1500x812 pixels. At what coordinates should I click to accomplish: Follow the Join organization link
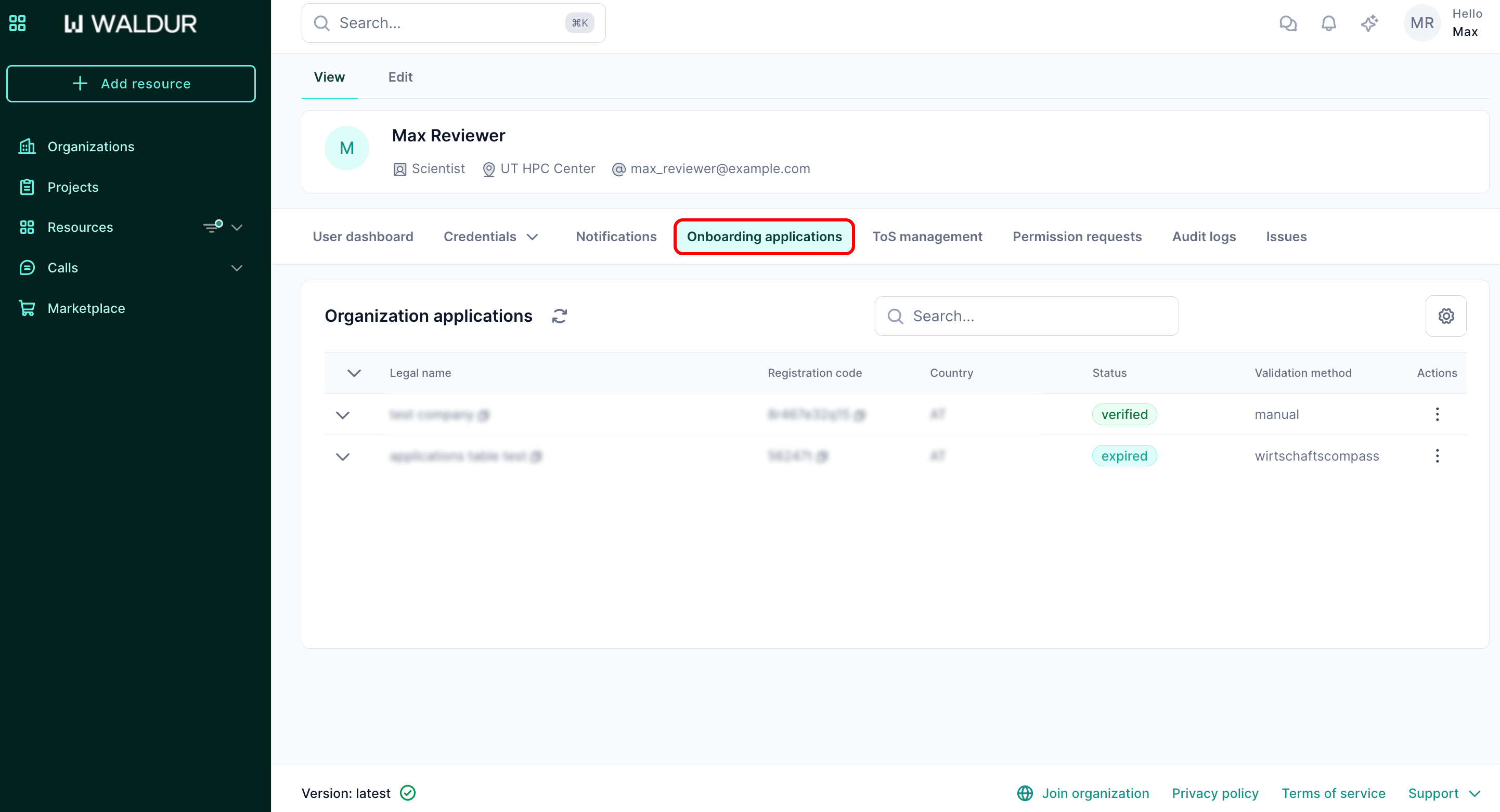(x=1095, y=793)
